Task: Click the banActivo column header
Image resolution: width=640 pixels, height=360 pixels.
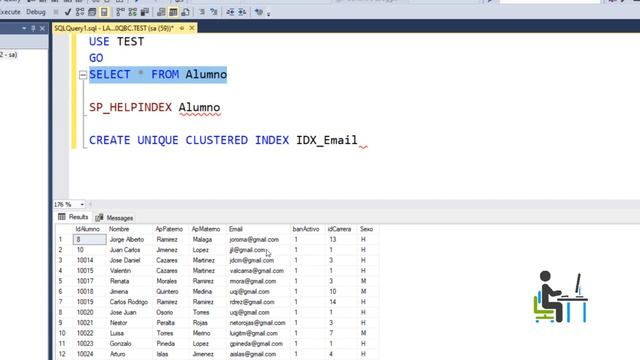Action: tap(307, 229)
